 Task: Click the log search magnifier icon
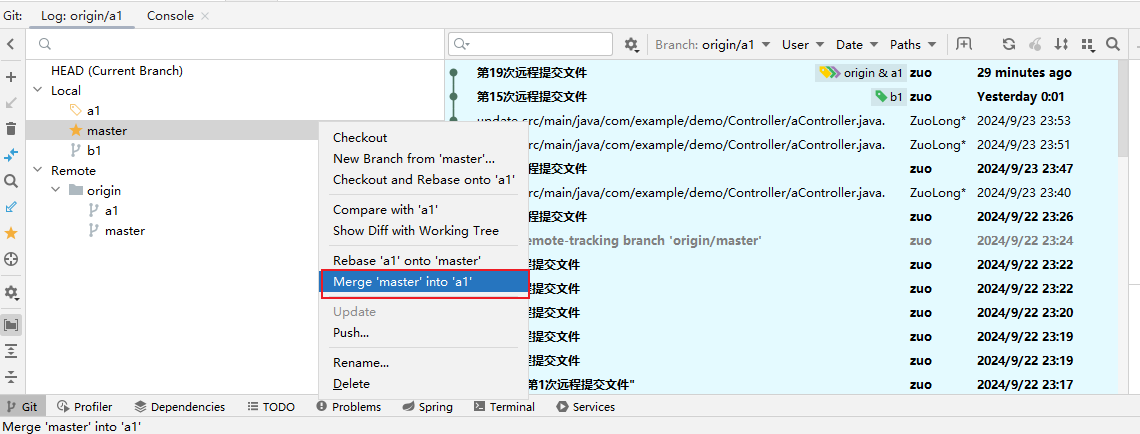[1113, 44]
